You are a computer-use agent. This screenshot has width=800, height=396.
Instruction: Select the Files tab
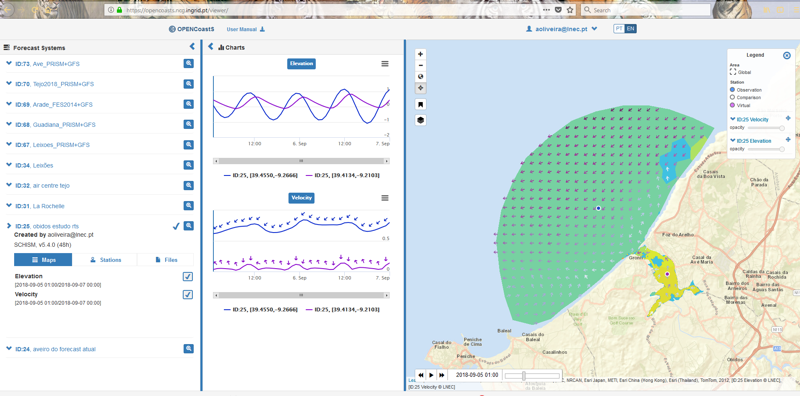[x=165, y=260]
